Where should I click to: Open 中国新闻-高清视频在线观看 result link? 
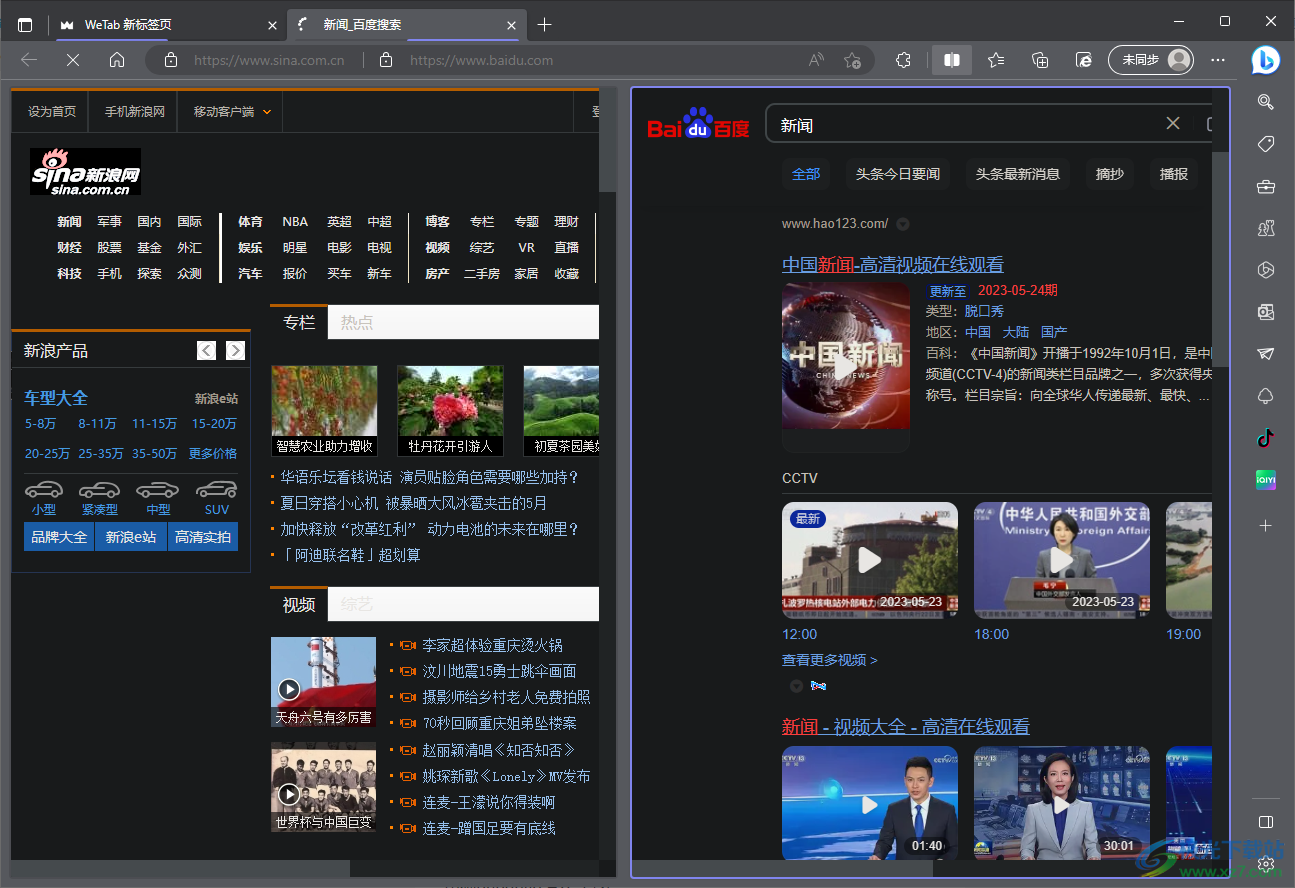(x=893, y=264)
